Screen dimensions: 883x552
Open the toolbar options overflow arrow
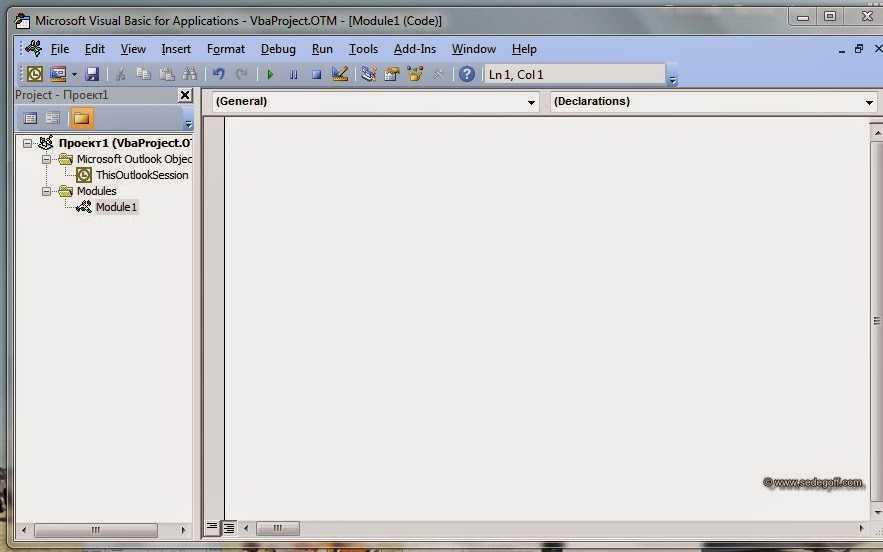[x=672, y=80]
